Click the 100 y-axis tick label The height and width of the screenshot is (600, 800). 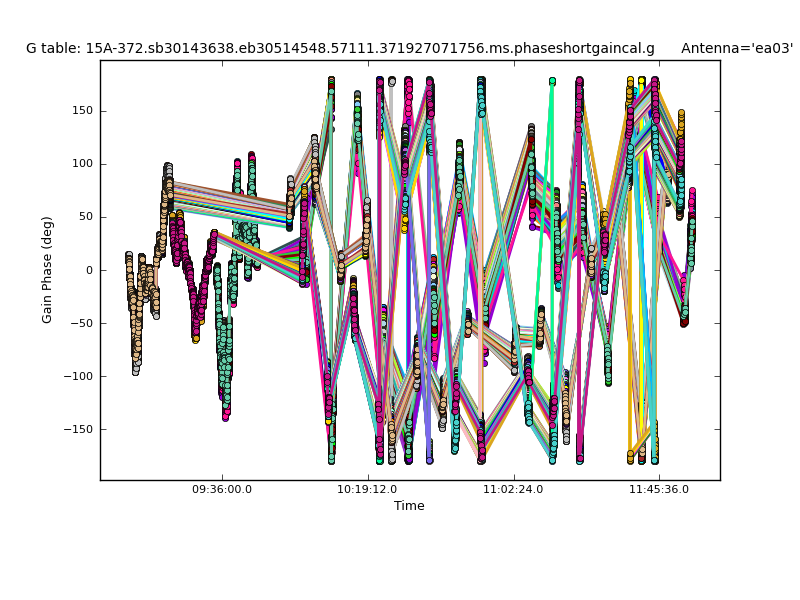tap(82, 164)
